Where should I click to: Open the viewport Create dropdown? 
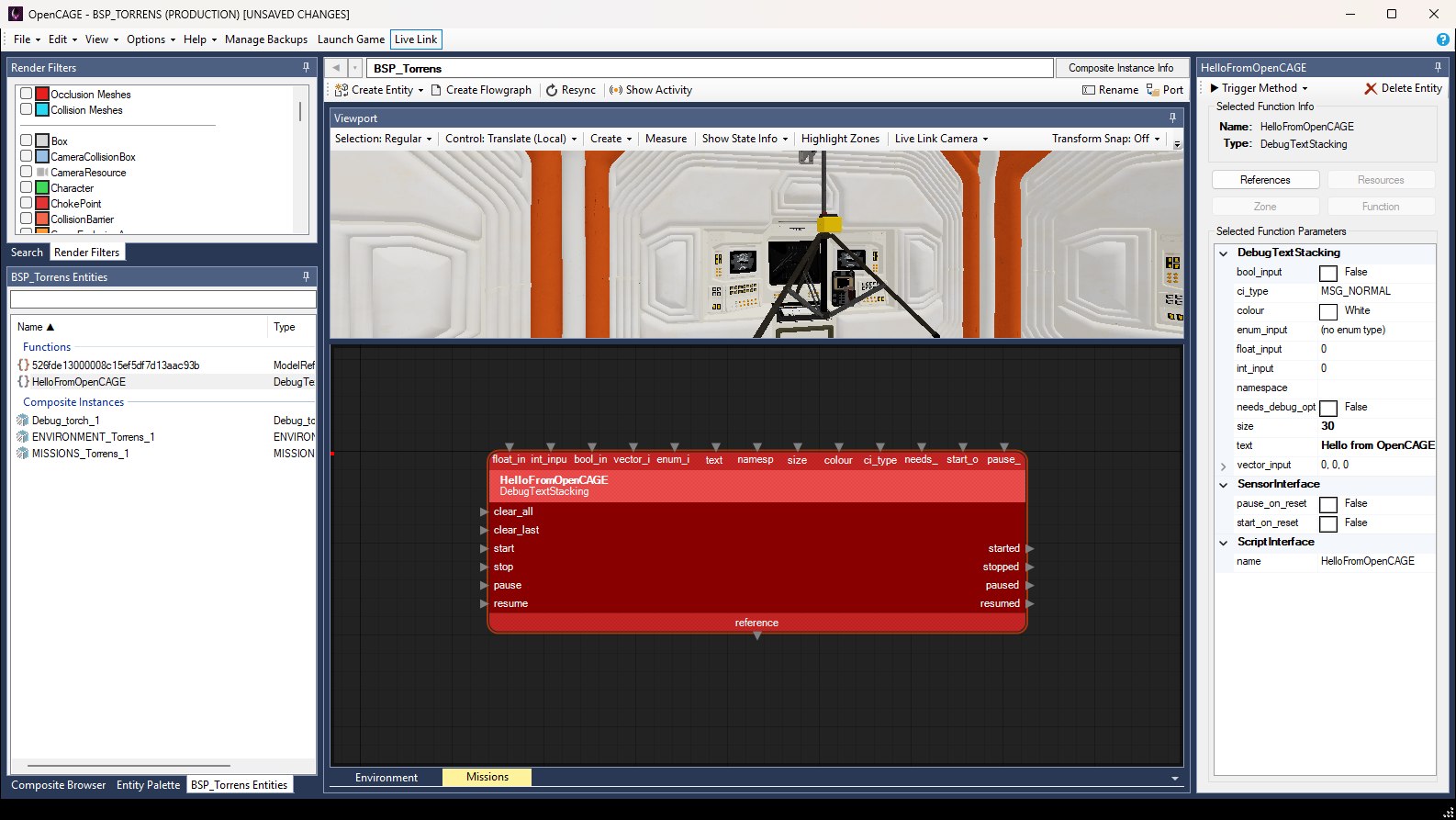pos(610,139)
